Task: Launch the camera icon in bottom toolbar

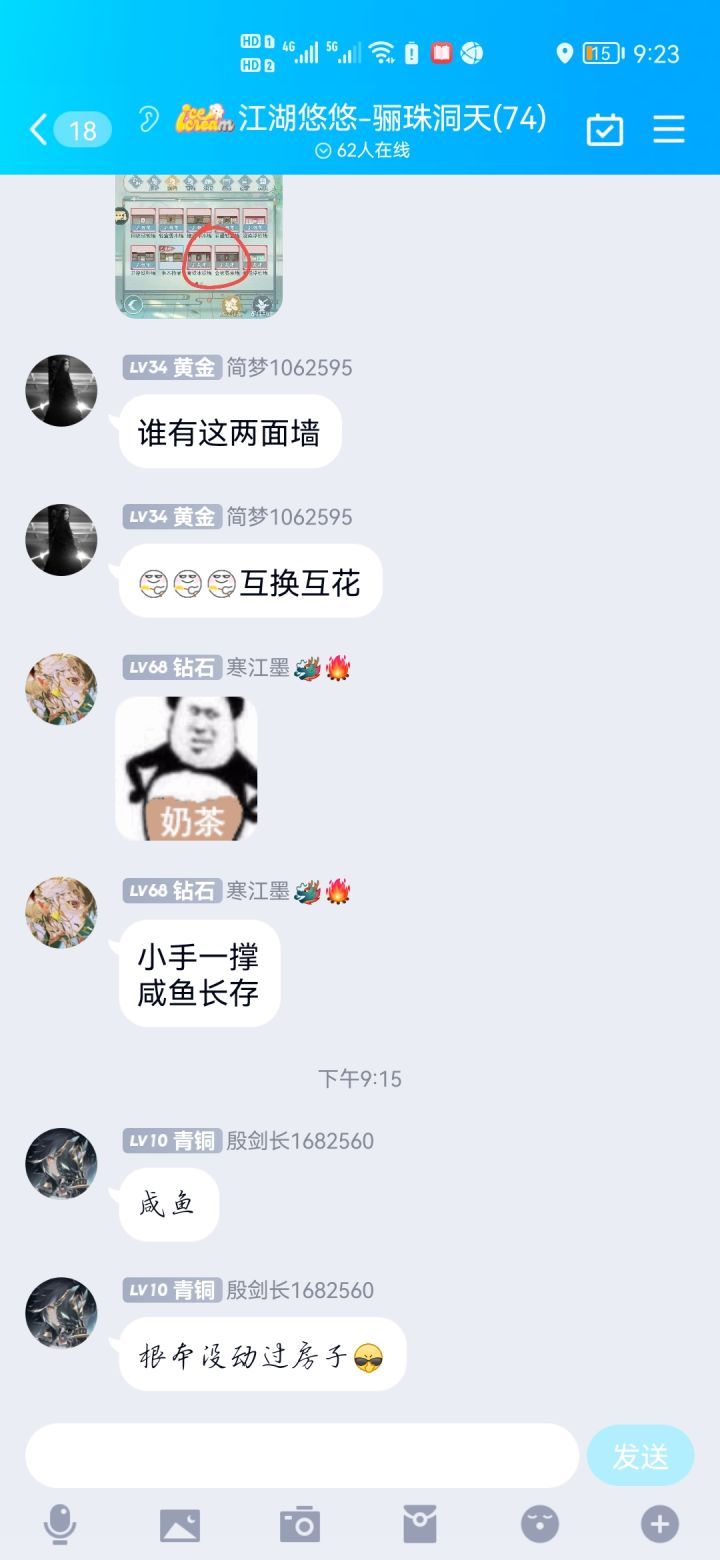Action: pyautogui.click(x=299, y=1524)
